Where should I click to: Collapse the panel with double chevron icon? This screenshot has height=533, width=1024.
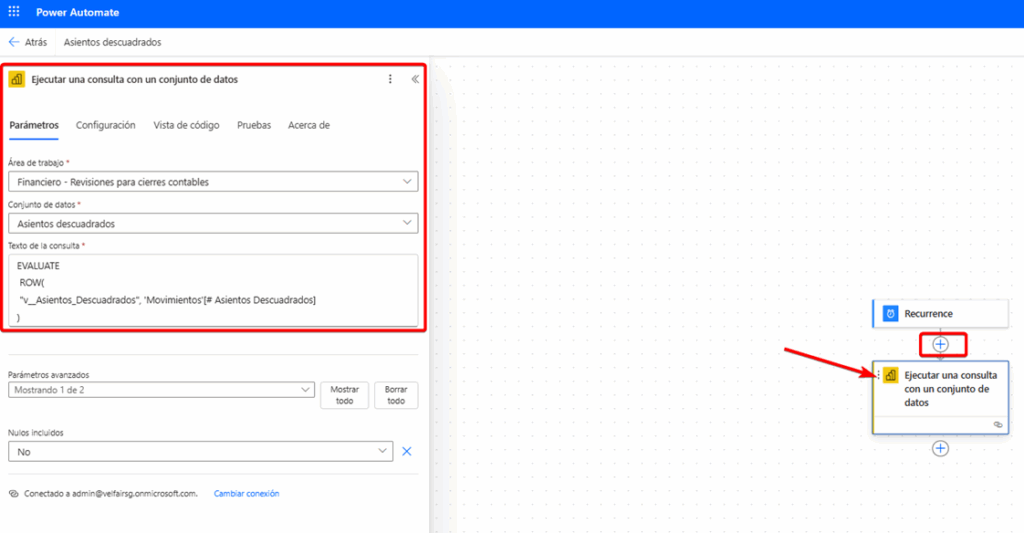click(414, 79)
